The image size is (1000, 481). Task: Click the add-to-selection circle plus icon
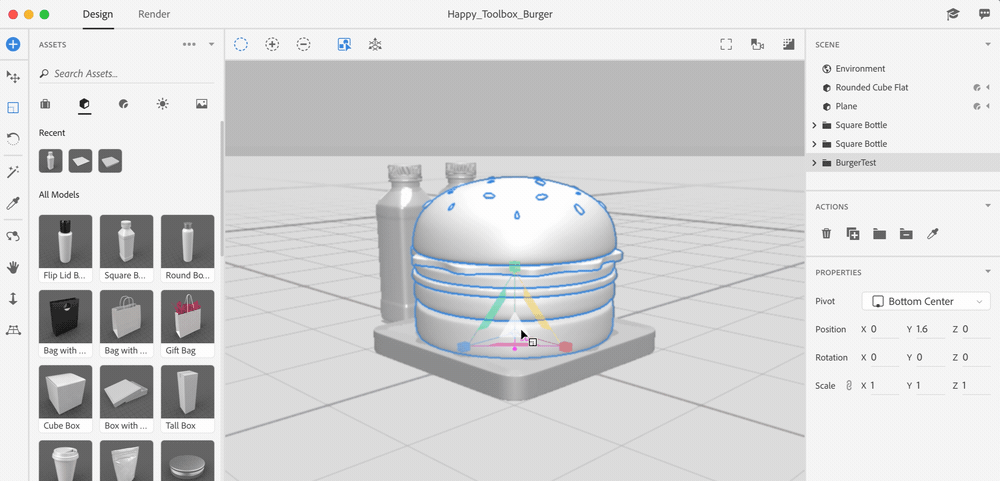pyautogui.click(x=272, y=45)
